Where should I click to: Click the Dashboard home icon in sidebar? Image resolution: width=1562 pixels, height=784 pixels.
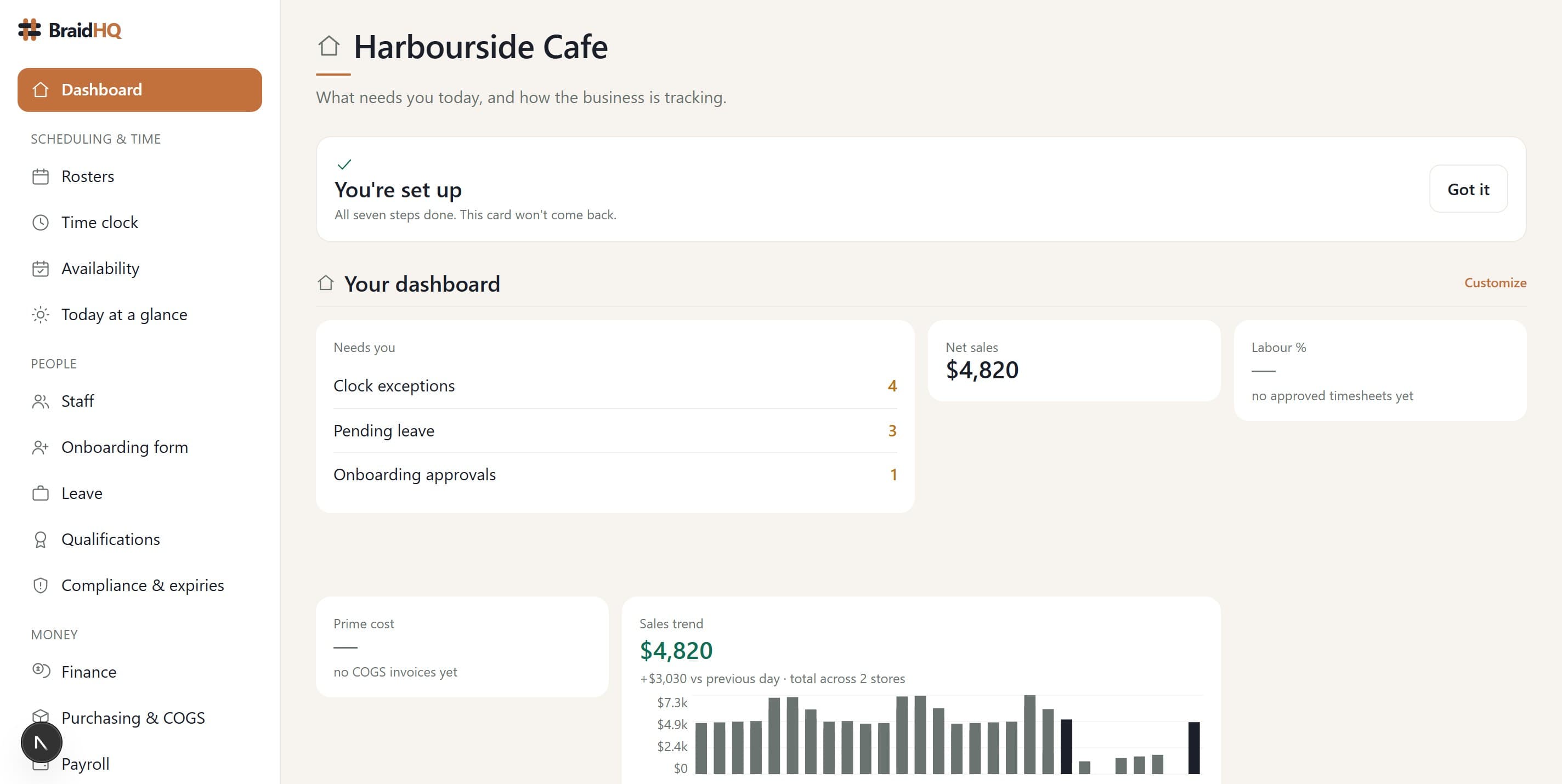click(41, 90)
